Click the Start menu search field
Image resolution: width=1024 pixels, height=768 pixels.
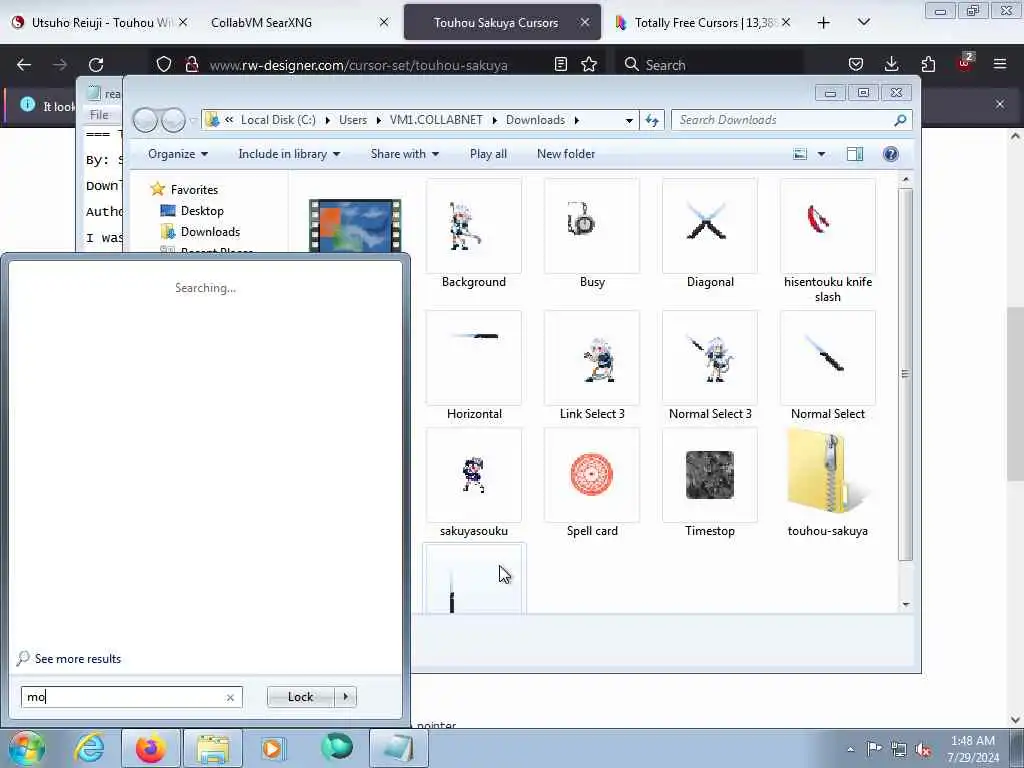(x=131, y=697)
